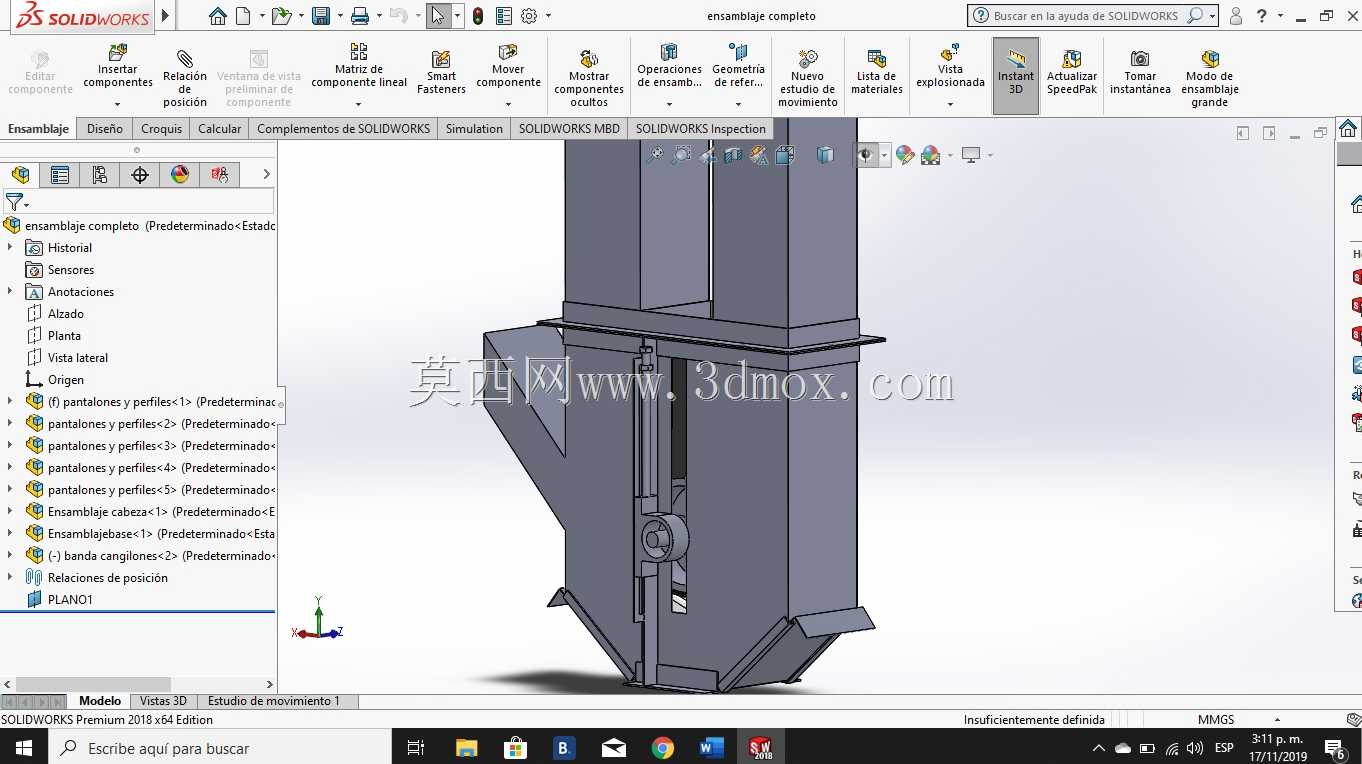1362x764 pixels.
Task: Open the DimXpertManager tab
Action: [140, 175]
